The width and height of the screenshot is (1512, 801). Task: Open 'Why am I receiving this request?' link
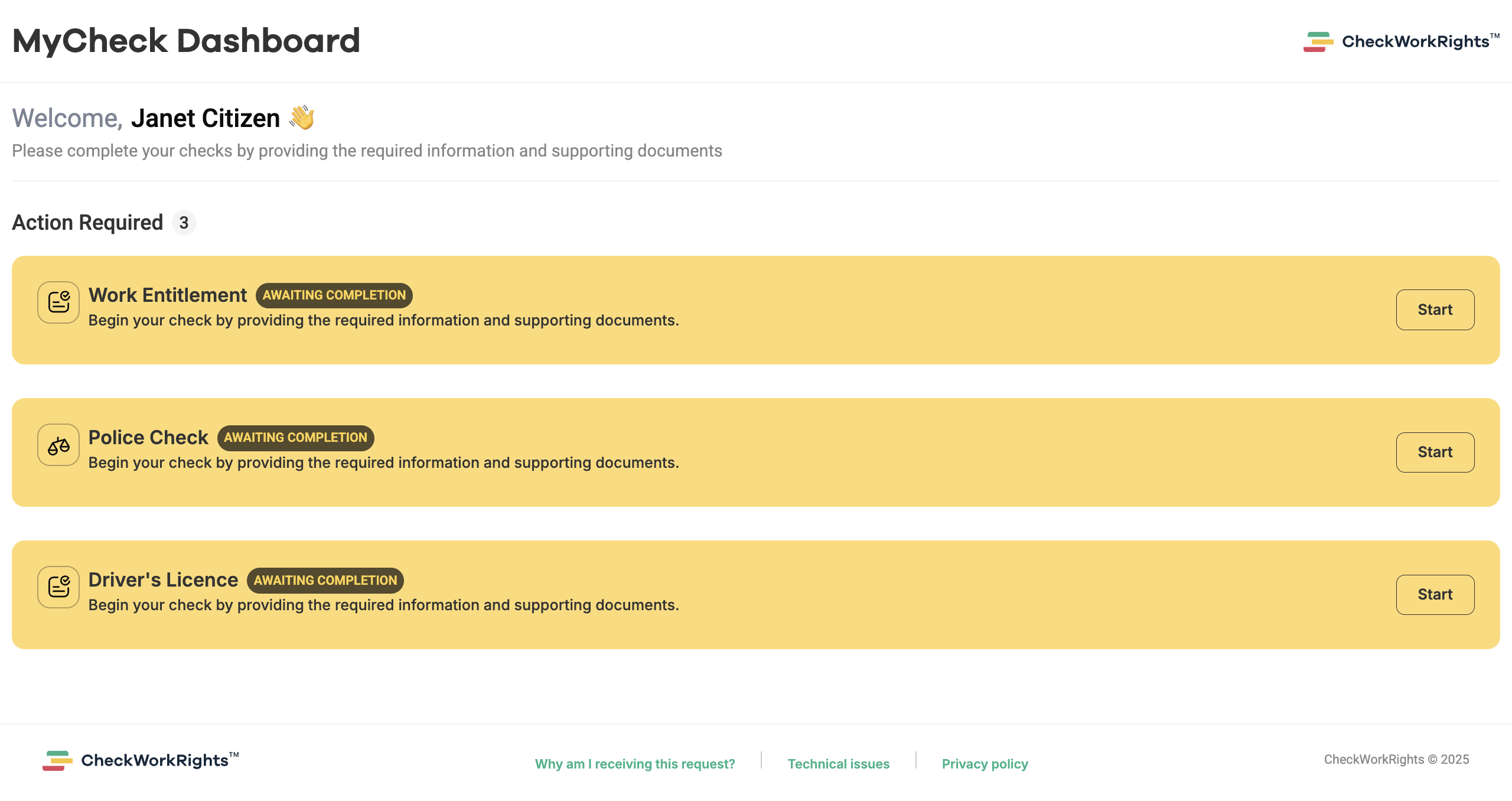click(635, 764)
